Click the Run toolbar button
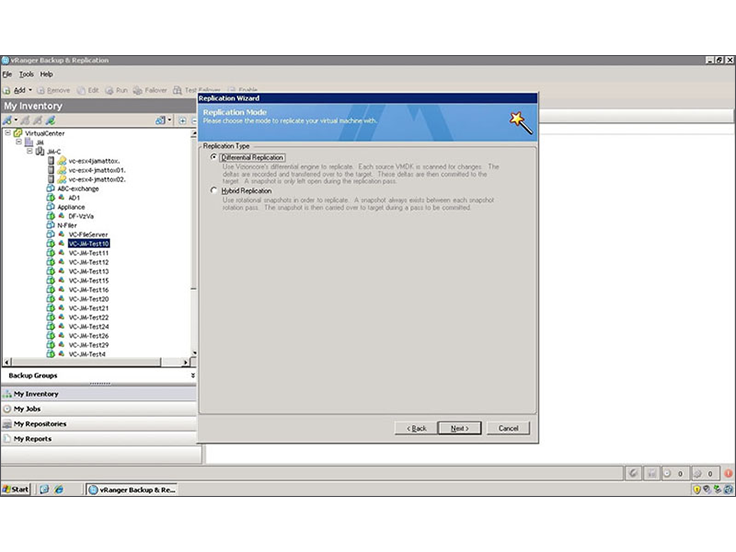This screenshot has width=736, height=552. (x=116, y=90)
